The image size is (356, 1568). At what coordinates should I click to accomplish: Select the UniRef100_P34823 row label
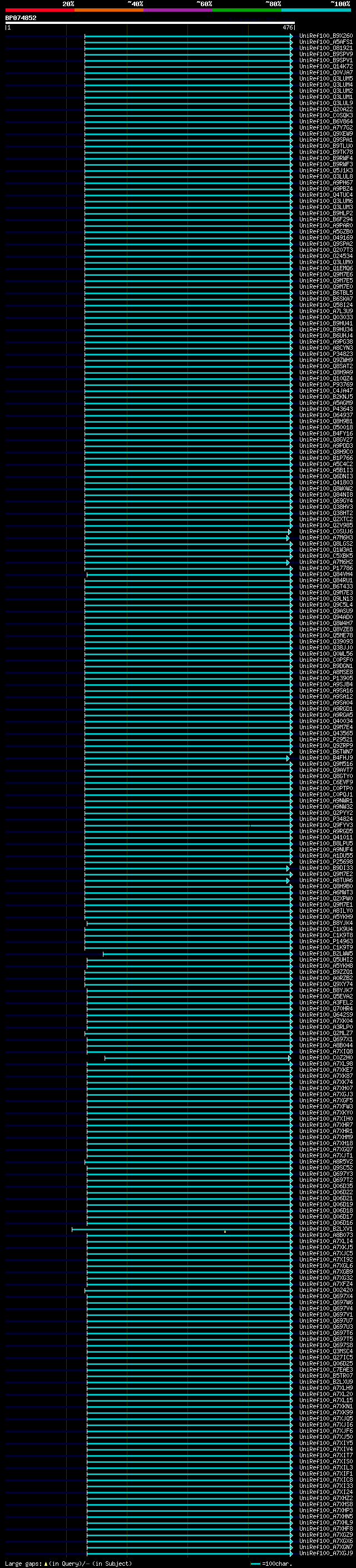(325, 354)
